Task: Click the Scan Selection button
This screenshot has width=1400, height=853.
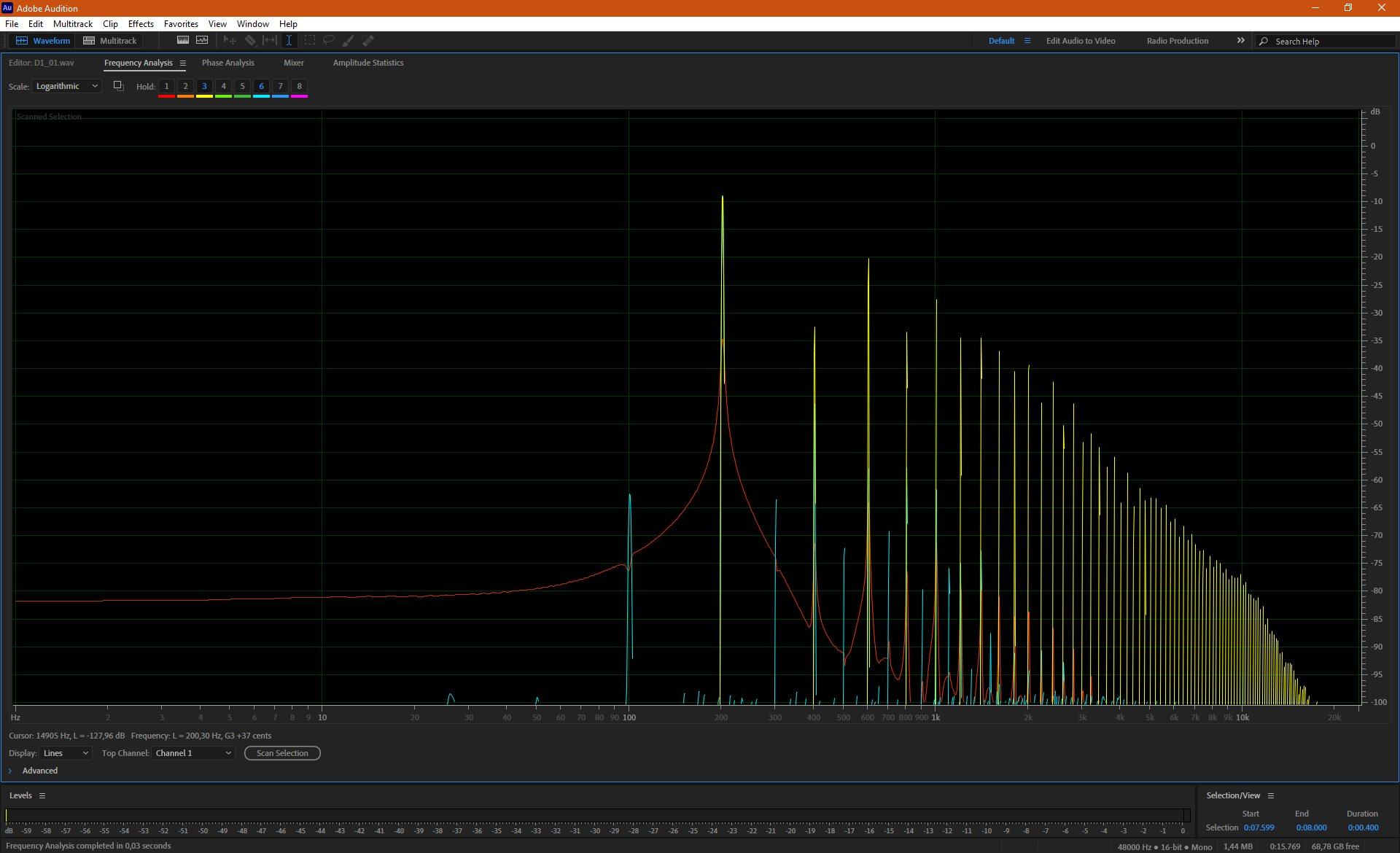Action: 282,753
